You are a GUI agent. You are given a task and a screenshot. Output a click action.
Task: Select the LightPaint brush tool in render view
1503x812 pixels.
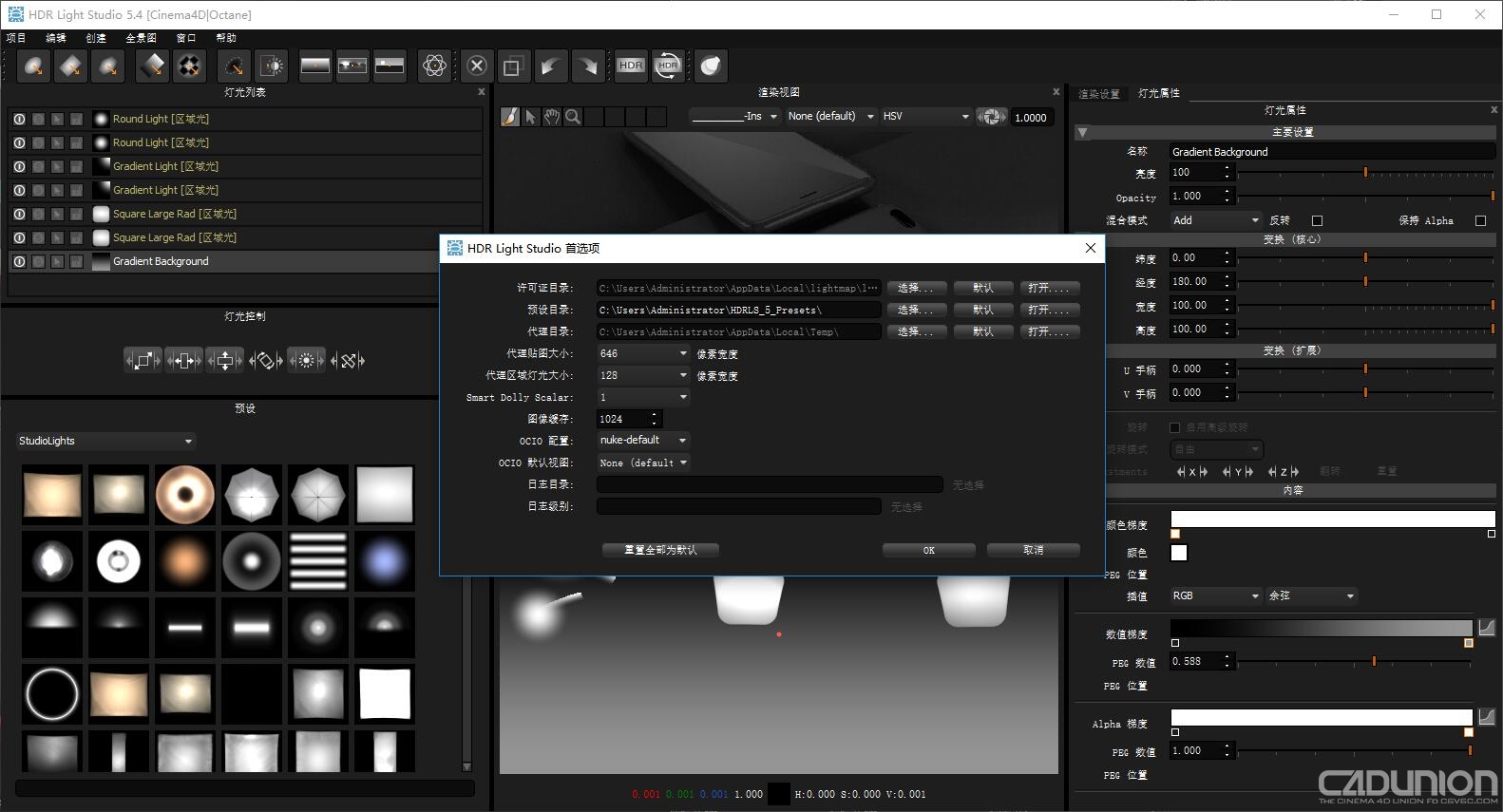coord(509,117)
